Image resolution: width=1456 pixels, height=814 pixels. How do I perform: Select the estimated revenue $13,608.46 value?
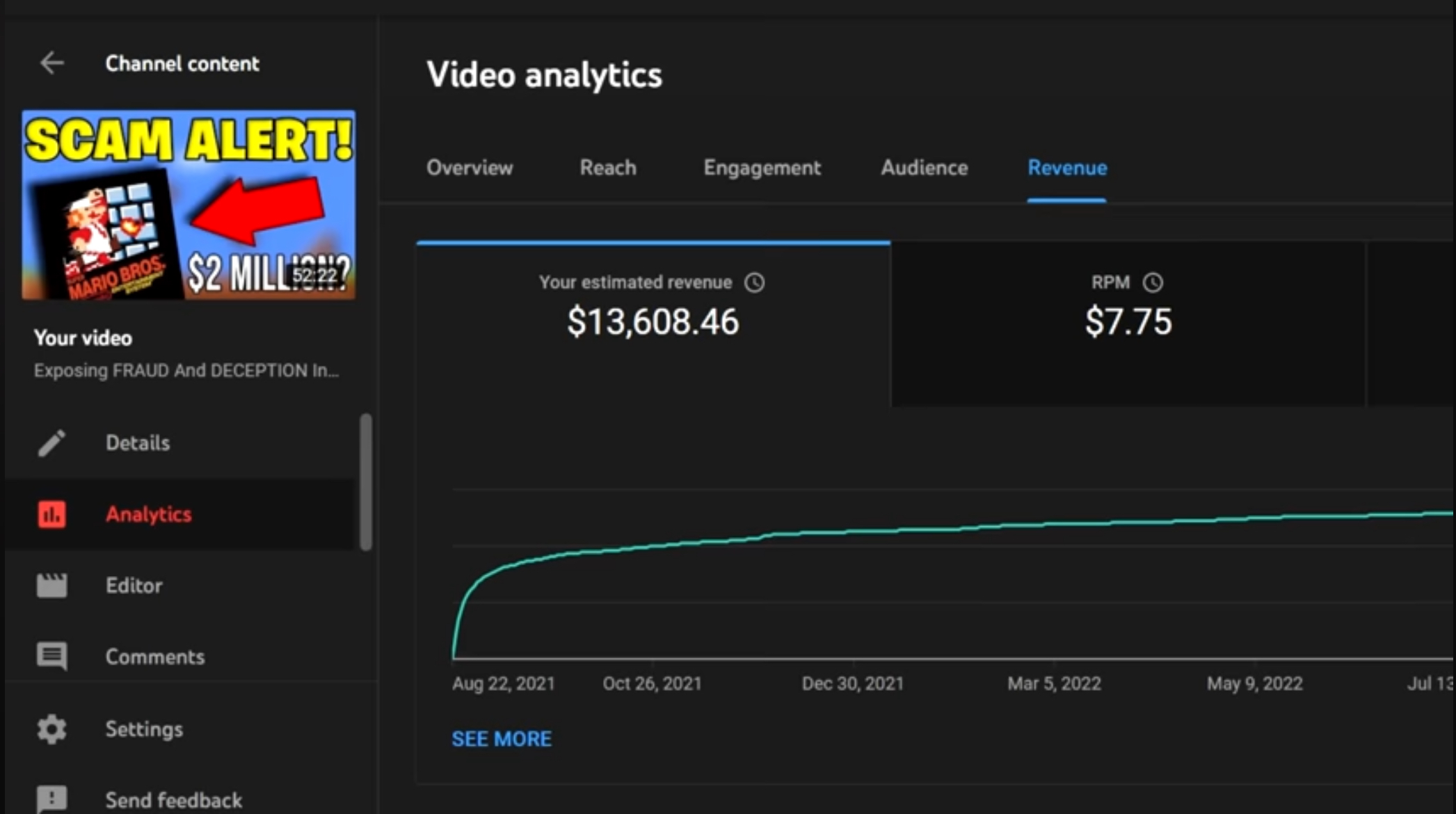click(x=653, y=322)
